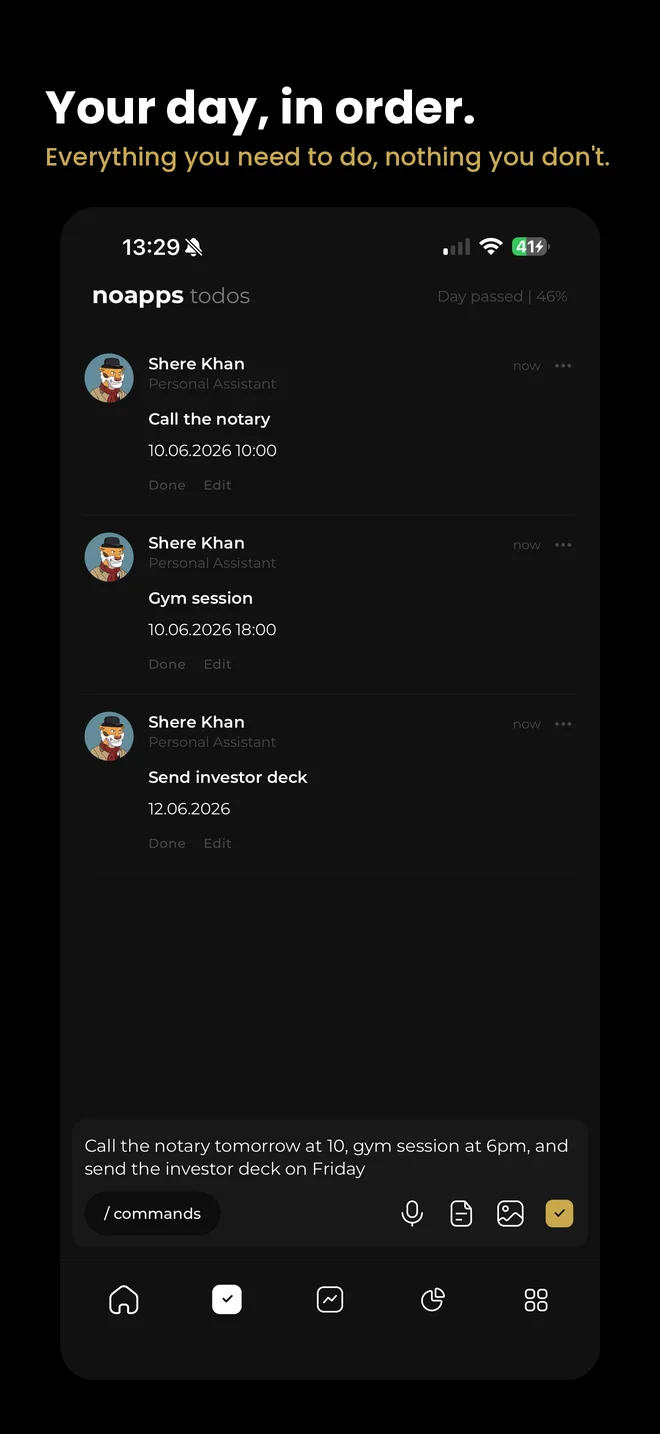660x1434 pixels.
Task: Open the image attachment icon
Action: coord(510,1213)
